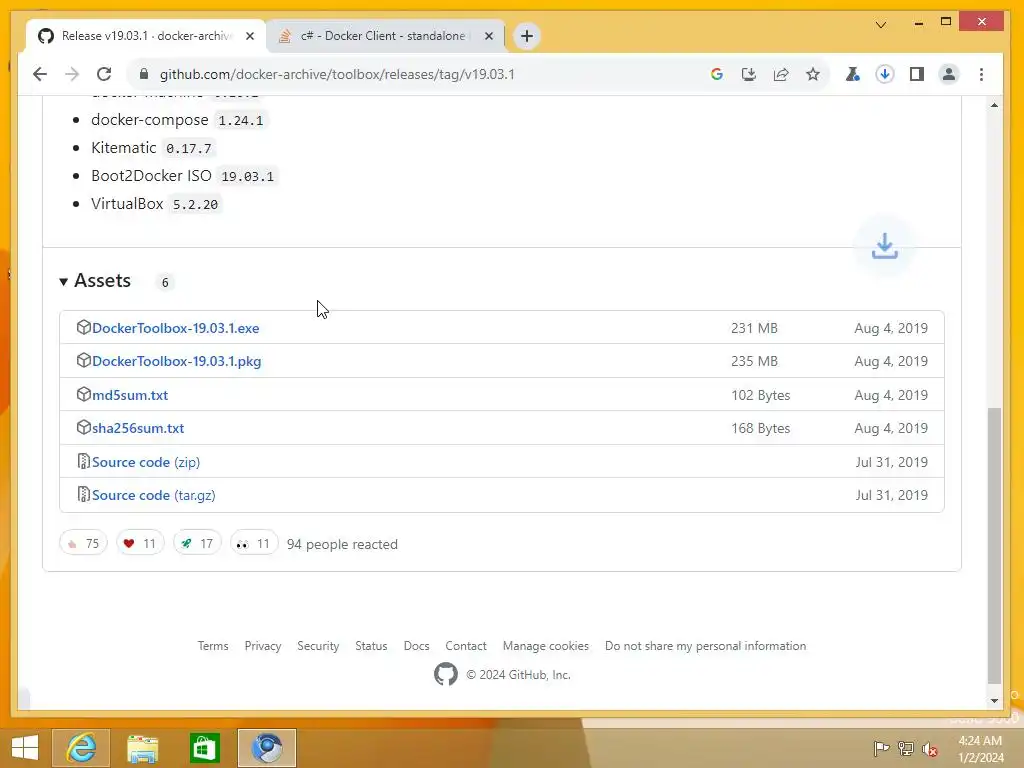Download DockerToolbox-19.03.1.exe
This screenshot has width=1024, height=768.
(x=176, y=328)
